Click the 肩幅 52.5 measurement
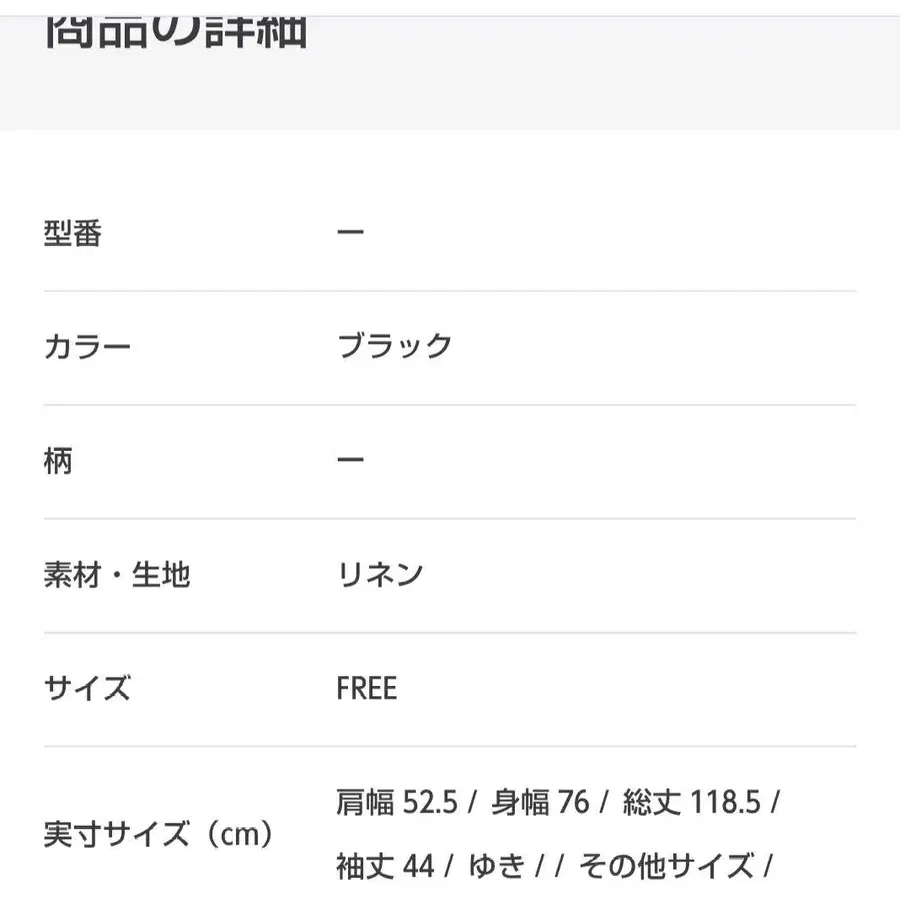This screenshot has width=900, height=900. pyautogui.click(x=397, y=802)
